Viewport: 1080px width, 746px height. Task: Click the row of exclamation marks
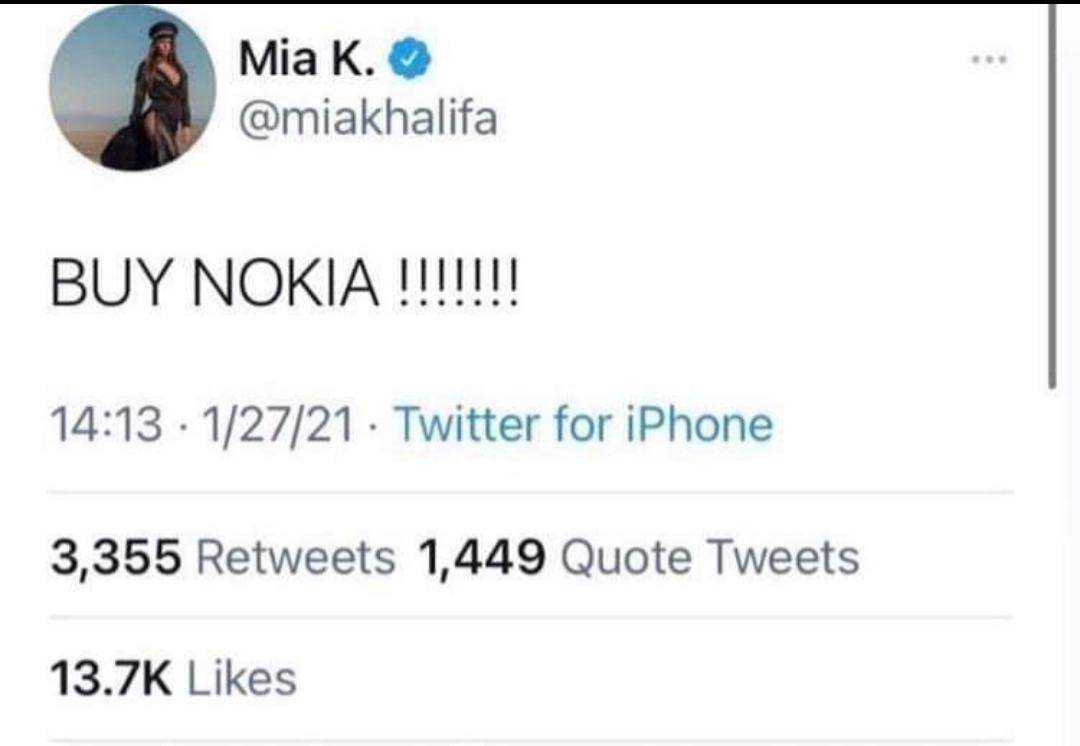459,284
